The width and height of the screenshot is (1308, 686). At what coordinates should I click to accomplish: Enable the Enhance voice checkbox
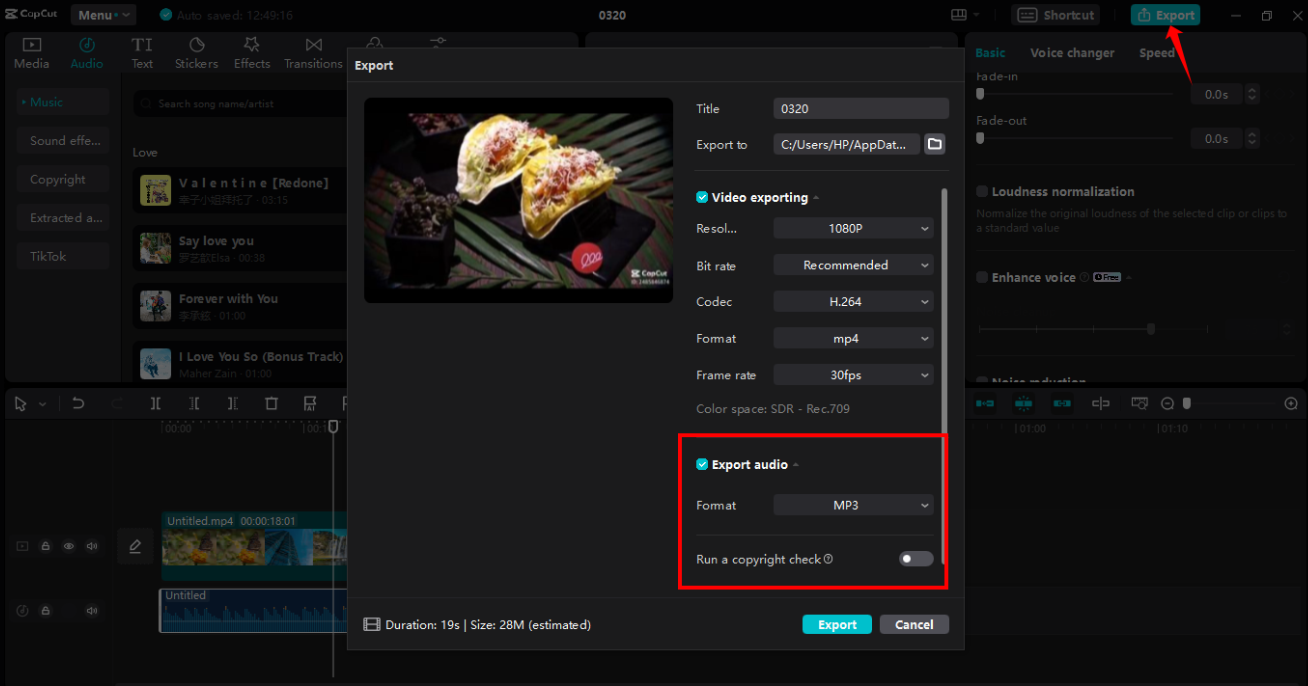click(x=982, y=278)
